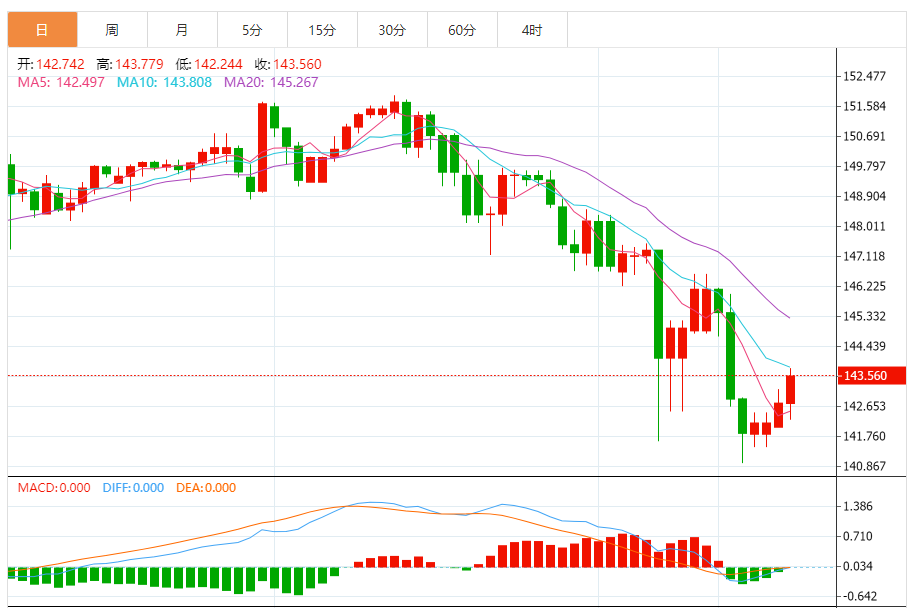Switch to the 周 weekly tab
Viewport: 915px width, 608px height.
[x=112, y=30]
